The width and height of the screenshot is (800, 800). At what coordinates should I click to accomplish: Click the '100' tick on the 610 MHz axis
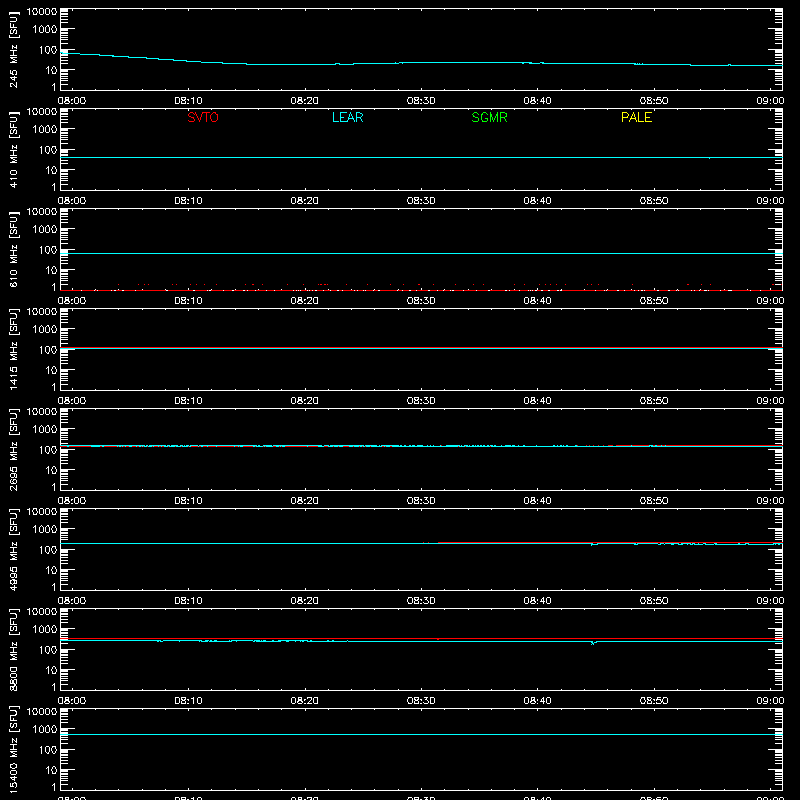[x=48, y=250]
